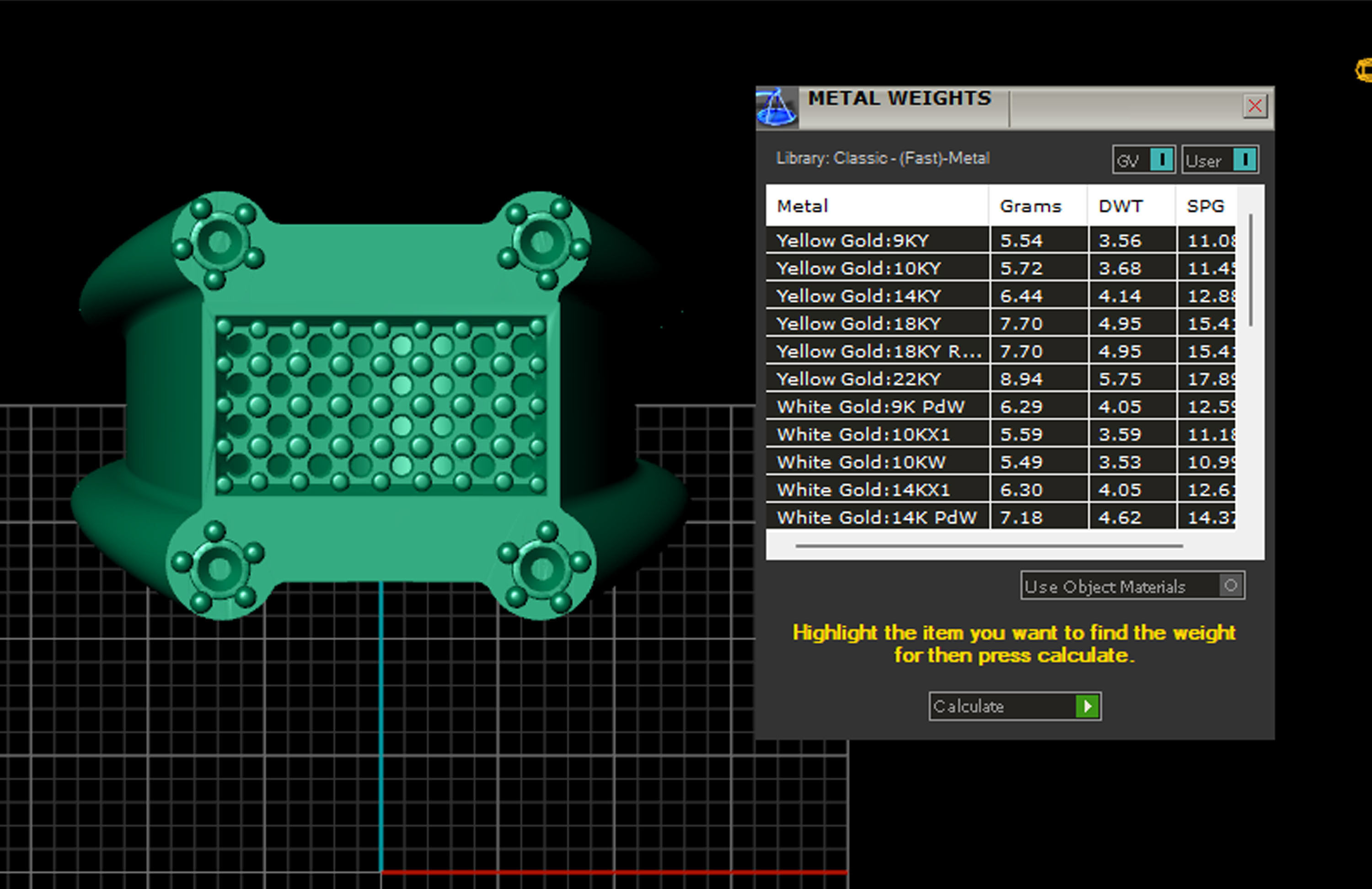The width and height of the screenshot is (1372, 889).
Task: Select the White Gold:14K PdW row
Action: [x=876, y=517]
